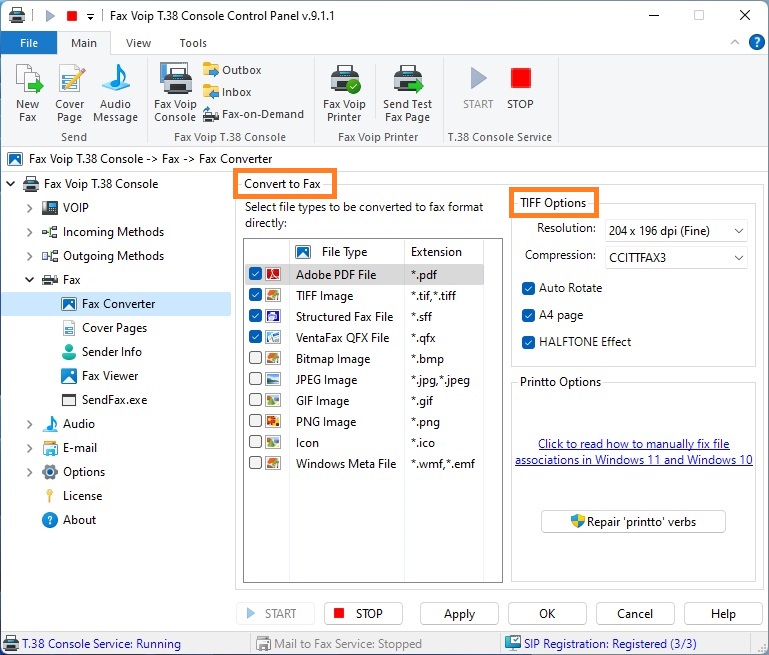The height and width of the screenshot is (655, 769).
Task: Click the Apply button
Action: [x=460, y=614]
